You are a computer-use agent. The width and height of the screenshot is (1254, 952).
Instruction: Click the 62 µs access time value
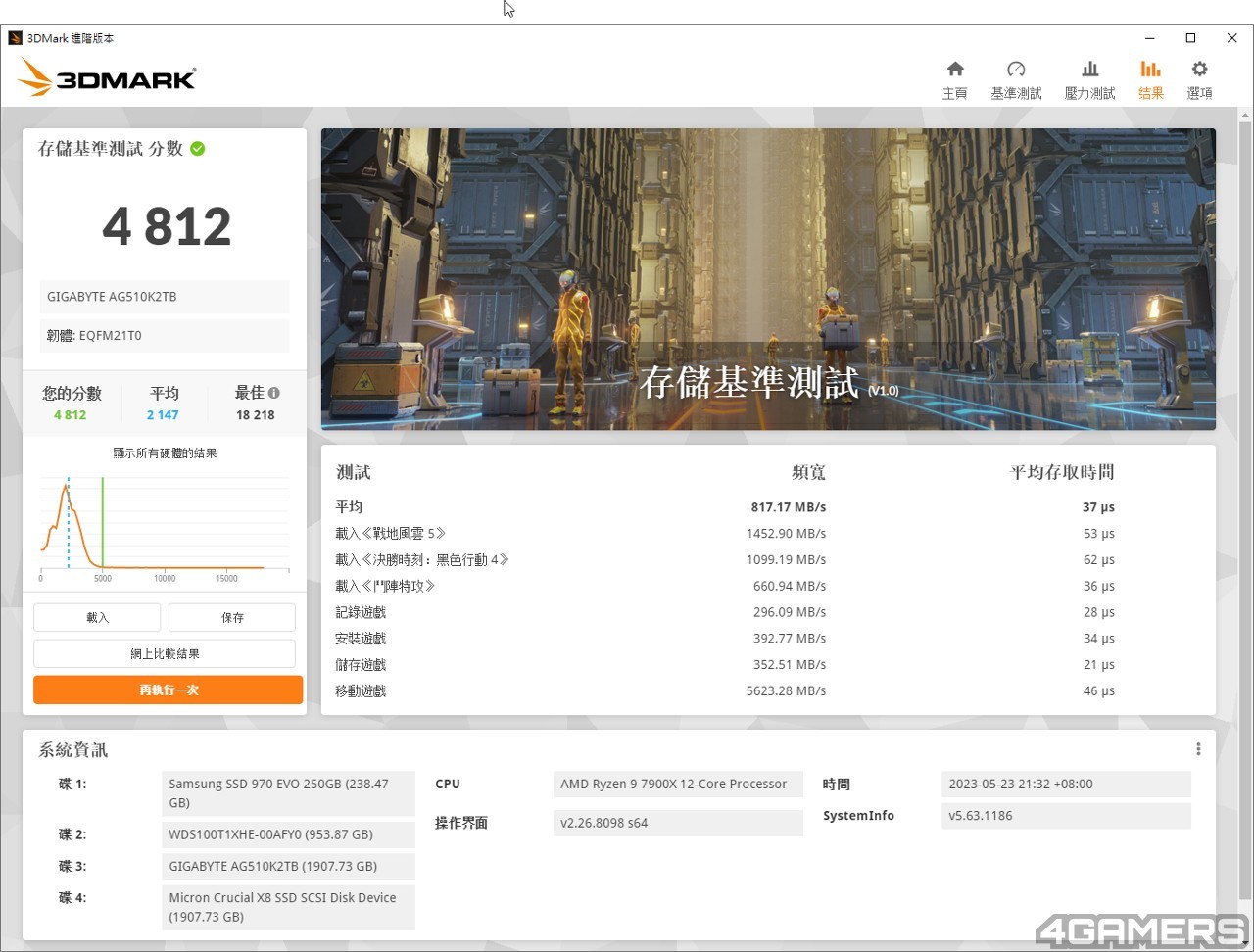[x=1098, y=560]
